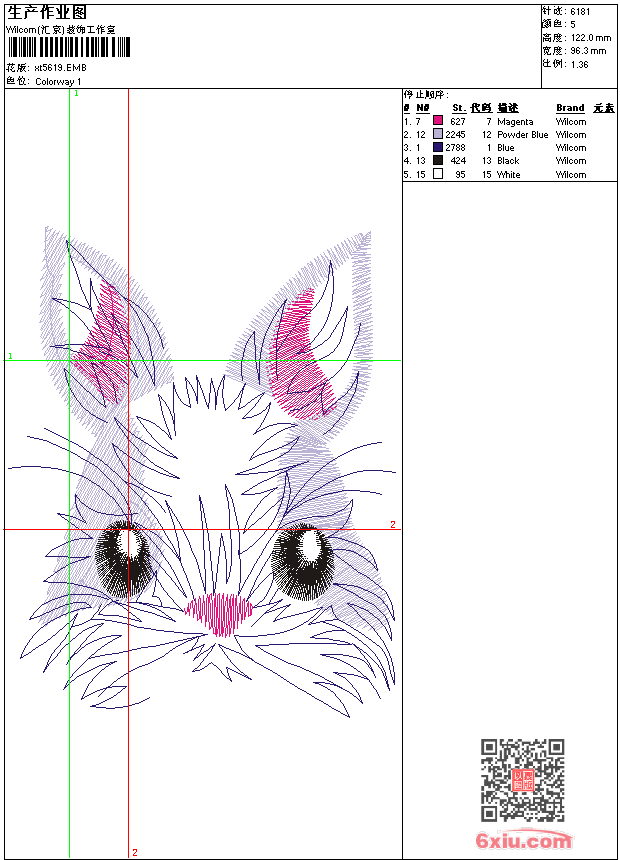The image size is (620, 860).
Task: Click the rabbit embroidery design preview
Action: [x=202, y=472]
